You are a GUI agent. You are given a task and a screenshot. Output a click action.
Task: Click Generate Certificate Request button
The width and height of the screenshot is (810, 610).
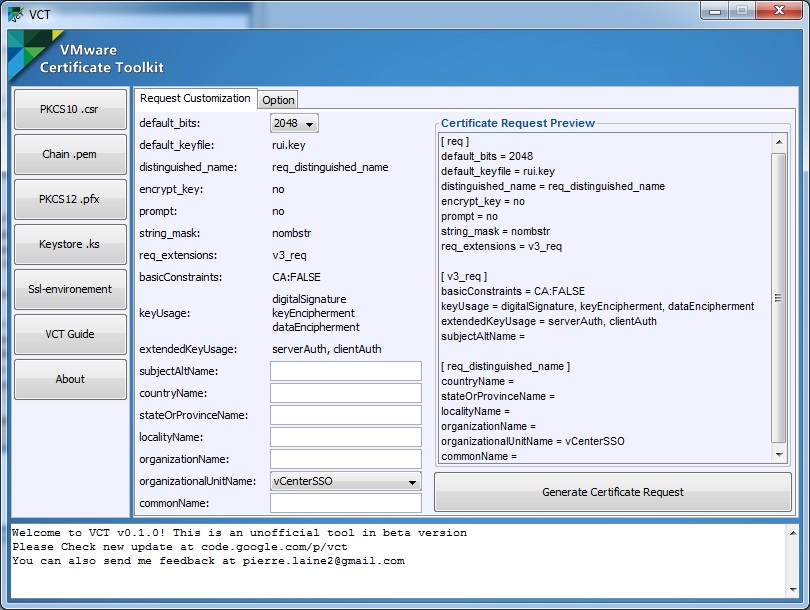613,492
